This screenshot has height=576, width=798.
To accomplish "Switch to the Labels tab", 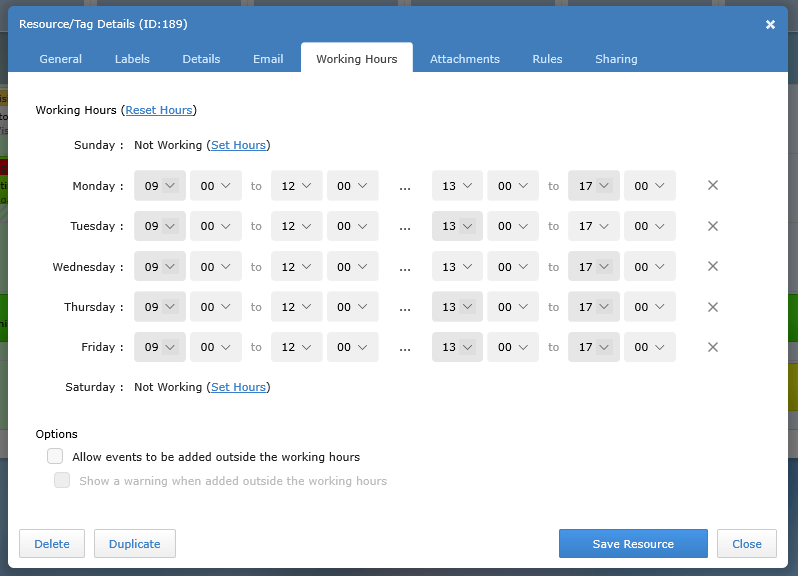I will 132,59.
